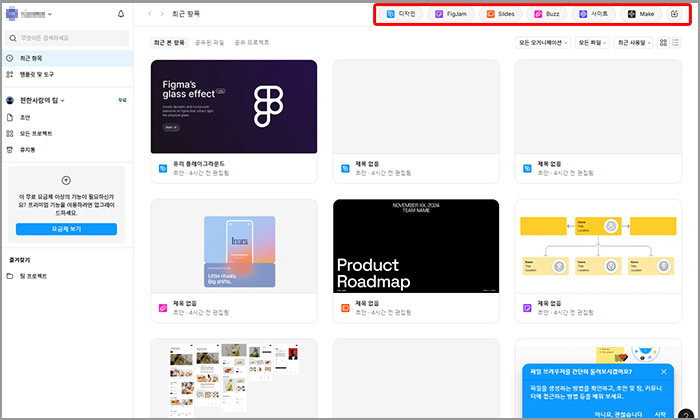The height and width of the screenshot is (420, 700).
Task: Click the orange Slides icon under Product Roadmap
Action: pos(345,308)
